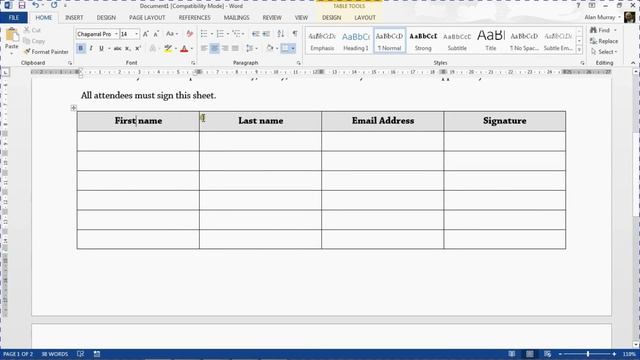Copy the selection to the clipboard
640x360 pixels.
tap(34, 41)
